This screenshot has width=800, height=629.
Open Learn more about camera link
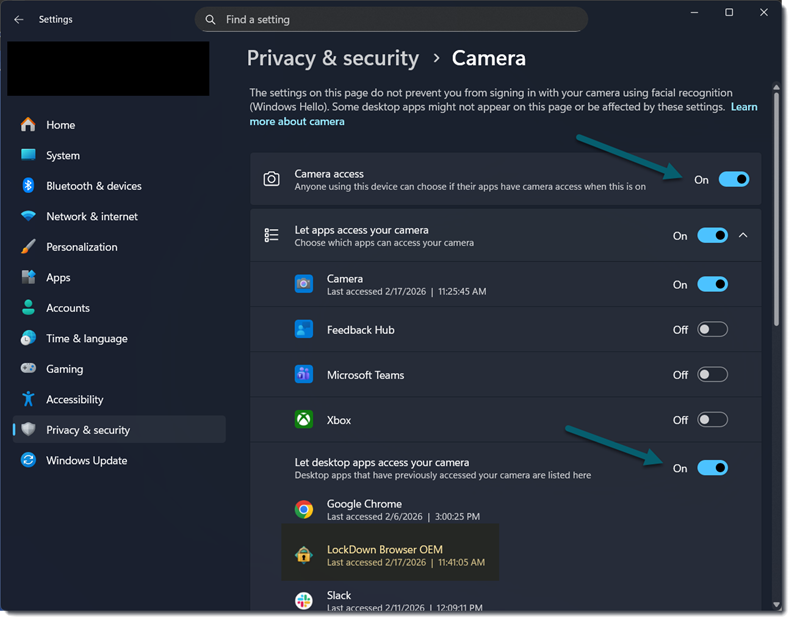[297, 122]
